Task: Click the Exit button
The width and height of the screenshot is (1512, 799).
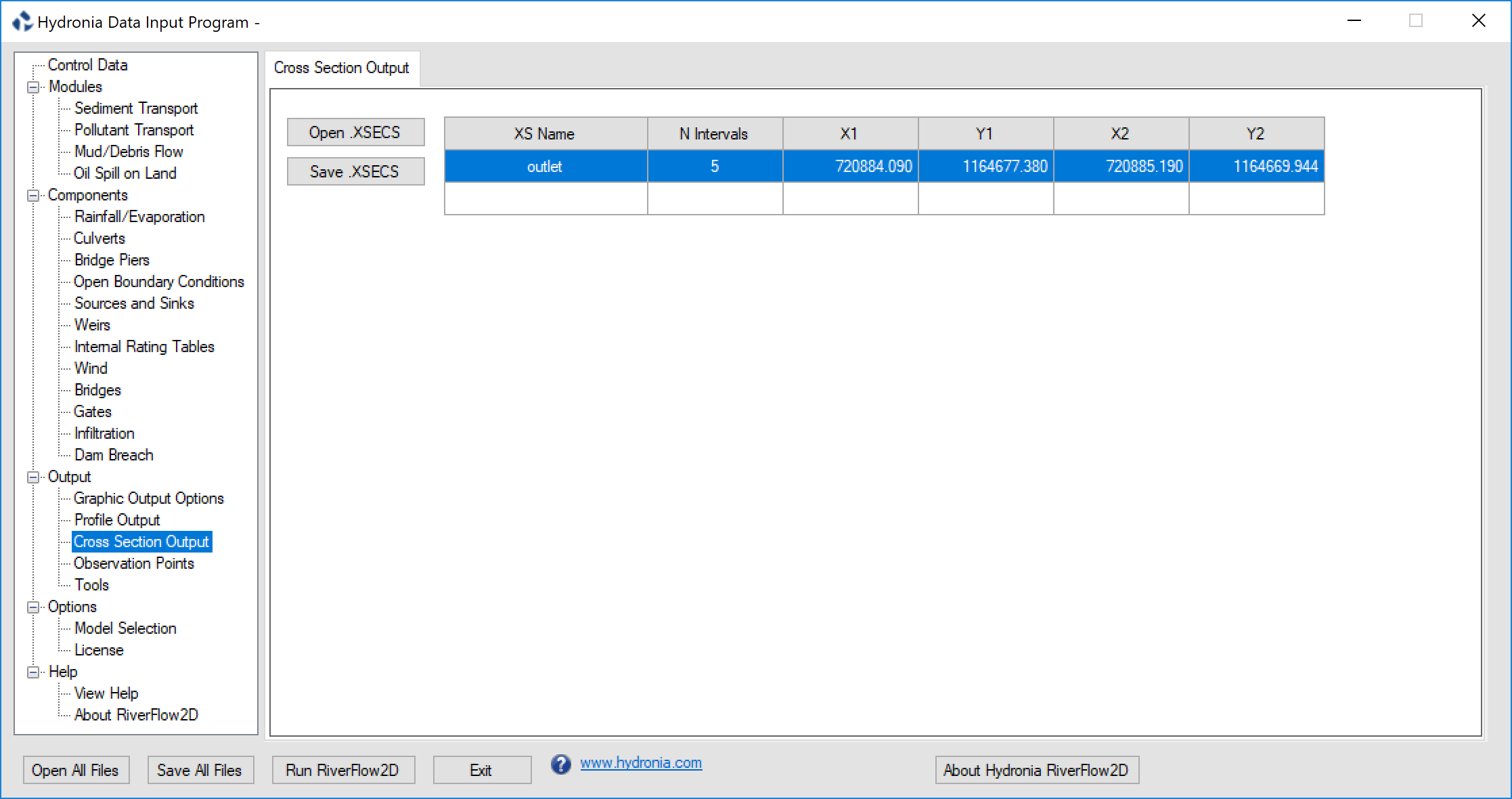Action: tap(482, 771)
